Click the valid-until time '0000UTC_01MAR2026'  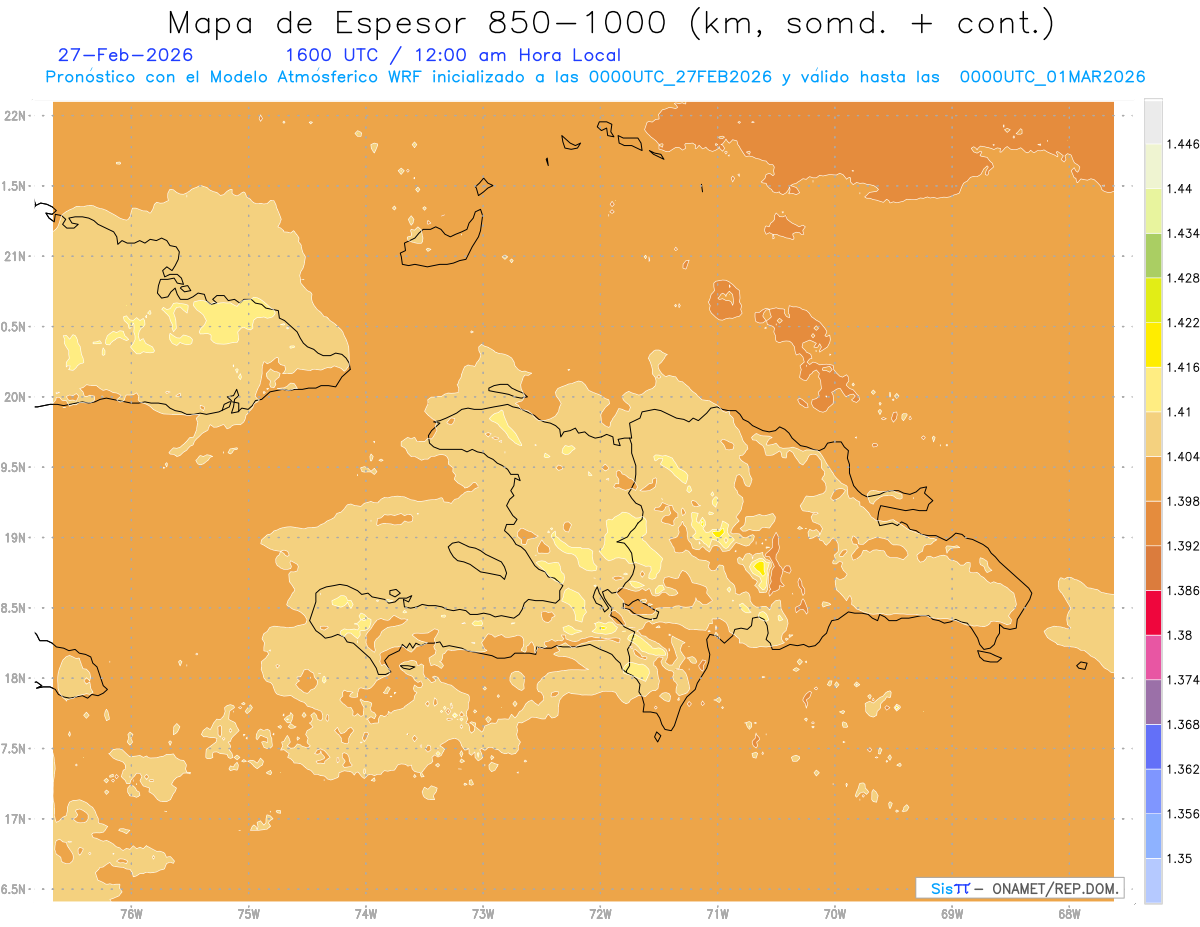(1052, 77)
